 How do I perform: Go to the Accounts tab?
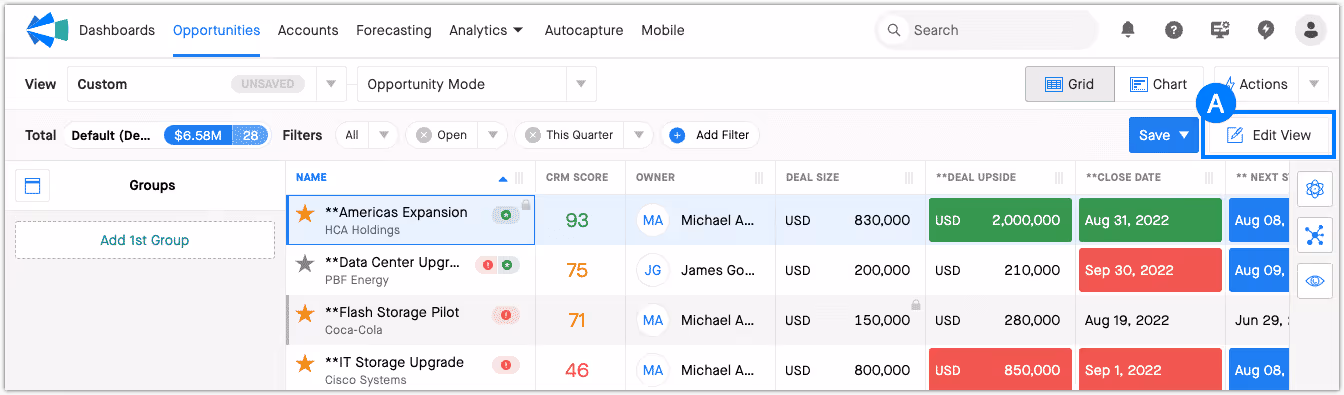pyautogui.click(x=308, y=30)
